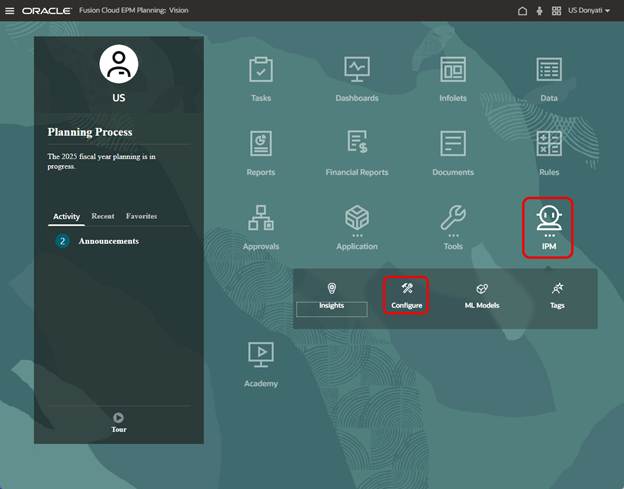
Task: Expand the Application cluster
Action: [357, 219]
